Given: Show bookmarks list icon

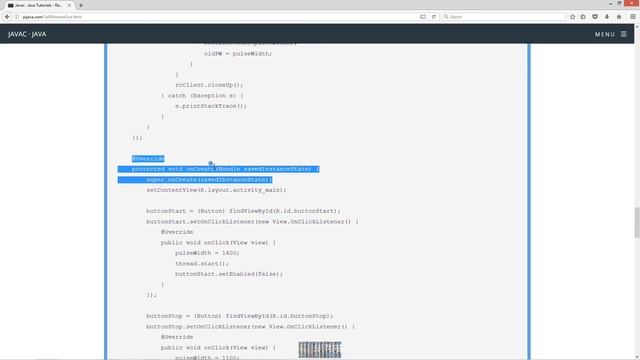Looking at the screenshot, I should point(583,17).
